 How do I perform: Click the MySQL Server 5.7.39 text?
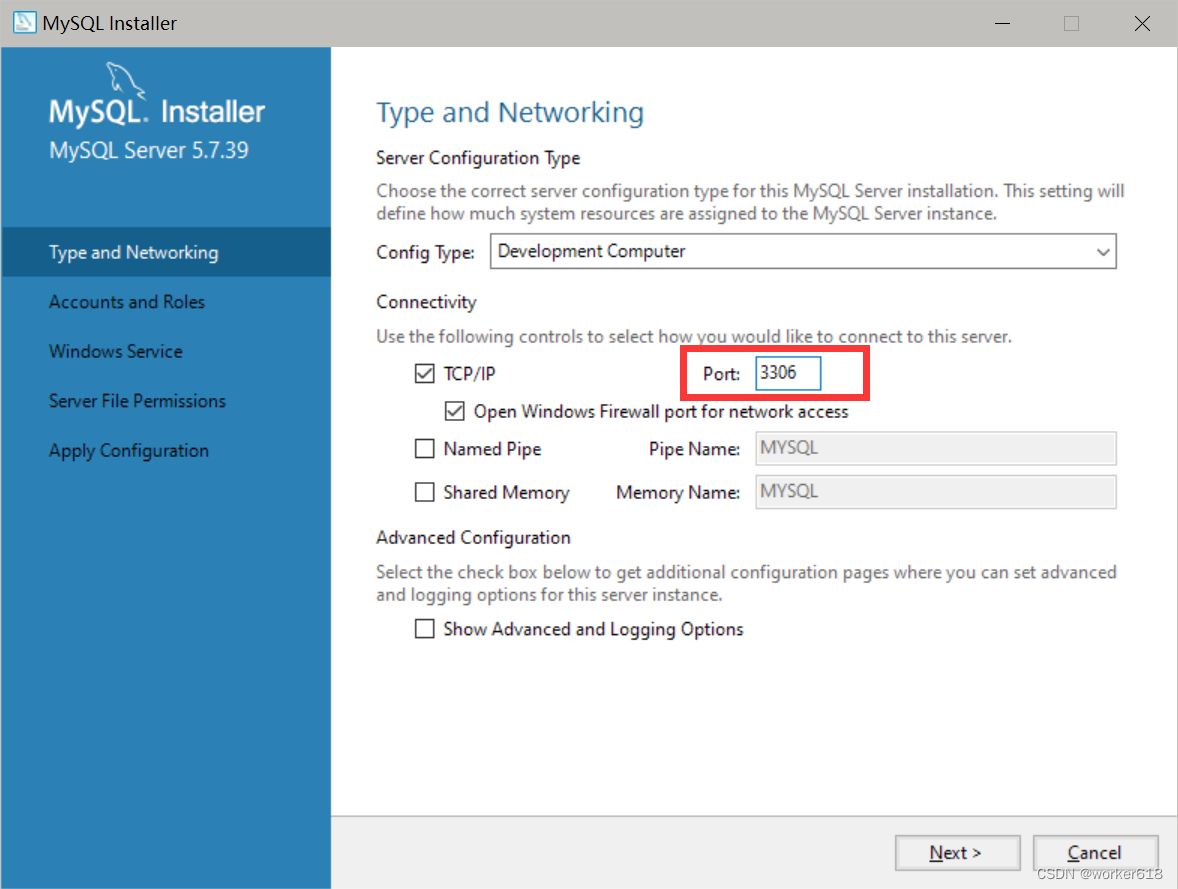[149, 150]
